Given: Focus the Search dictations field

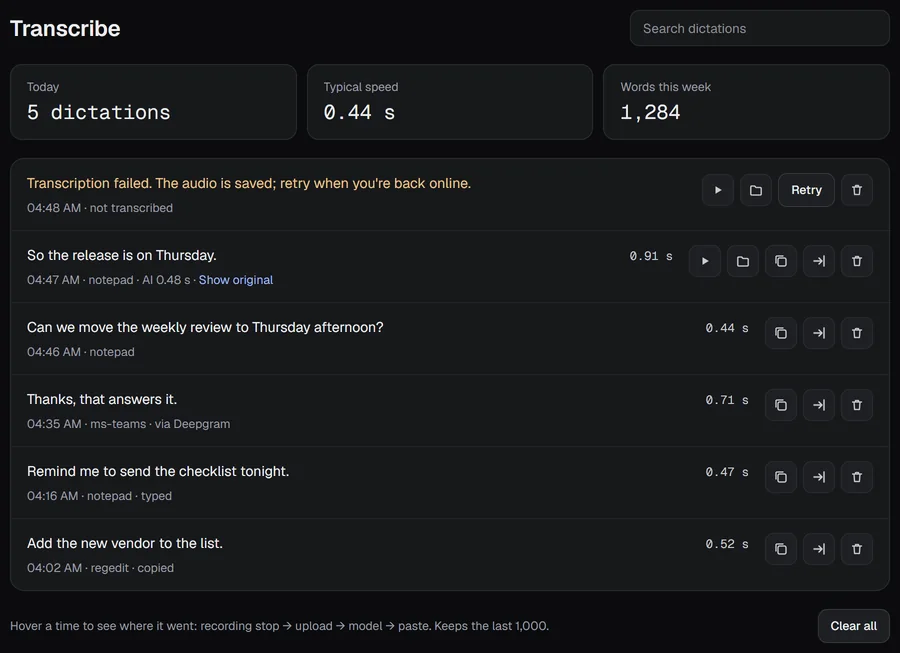Looking at the screenshot, I should click(759, 28).
